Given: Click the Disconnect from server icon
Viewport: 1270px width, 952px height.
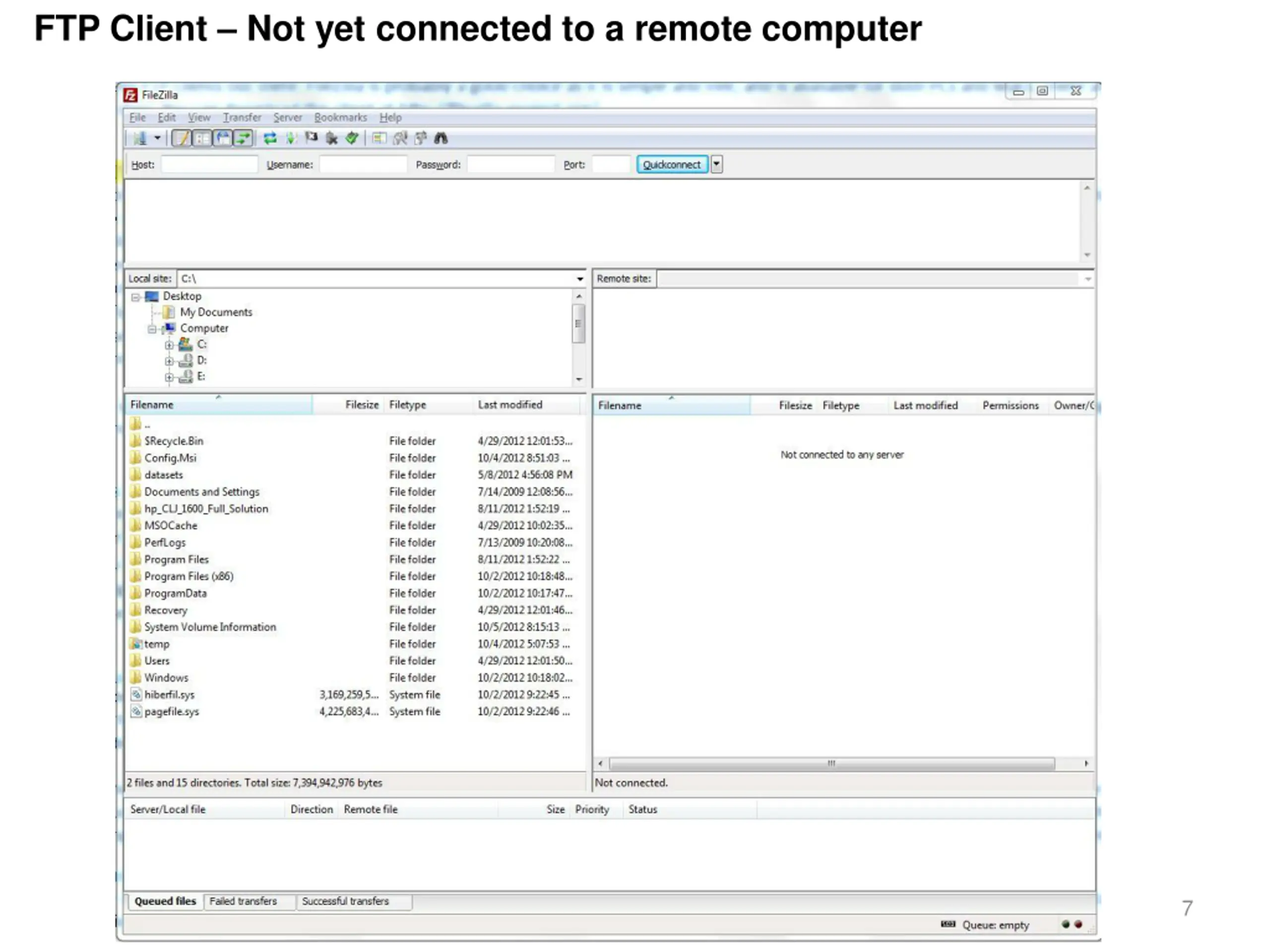Looking at the screenshot, I should pyautogui.click(x=332, y=138).
